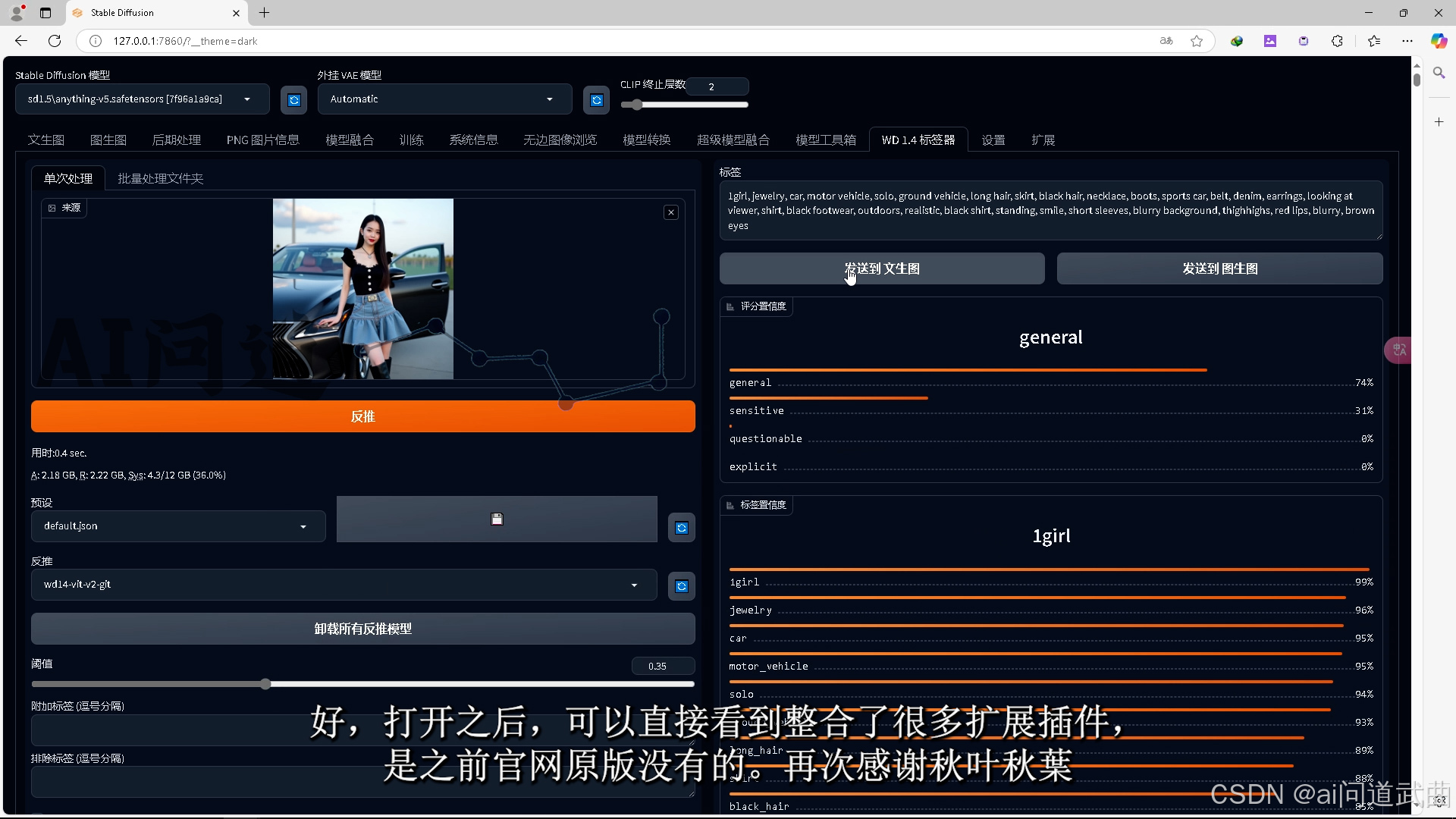
Task: Expand the external VAE model dropdown
Action: tap(444, 99)
